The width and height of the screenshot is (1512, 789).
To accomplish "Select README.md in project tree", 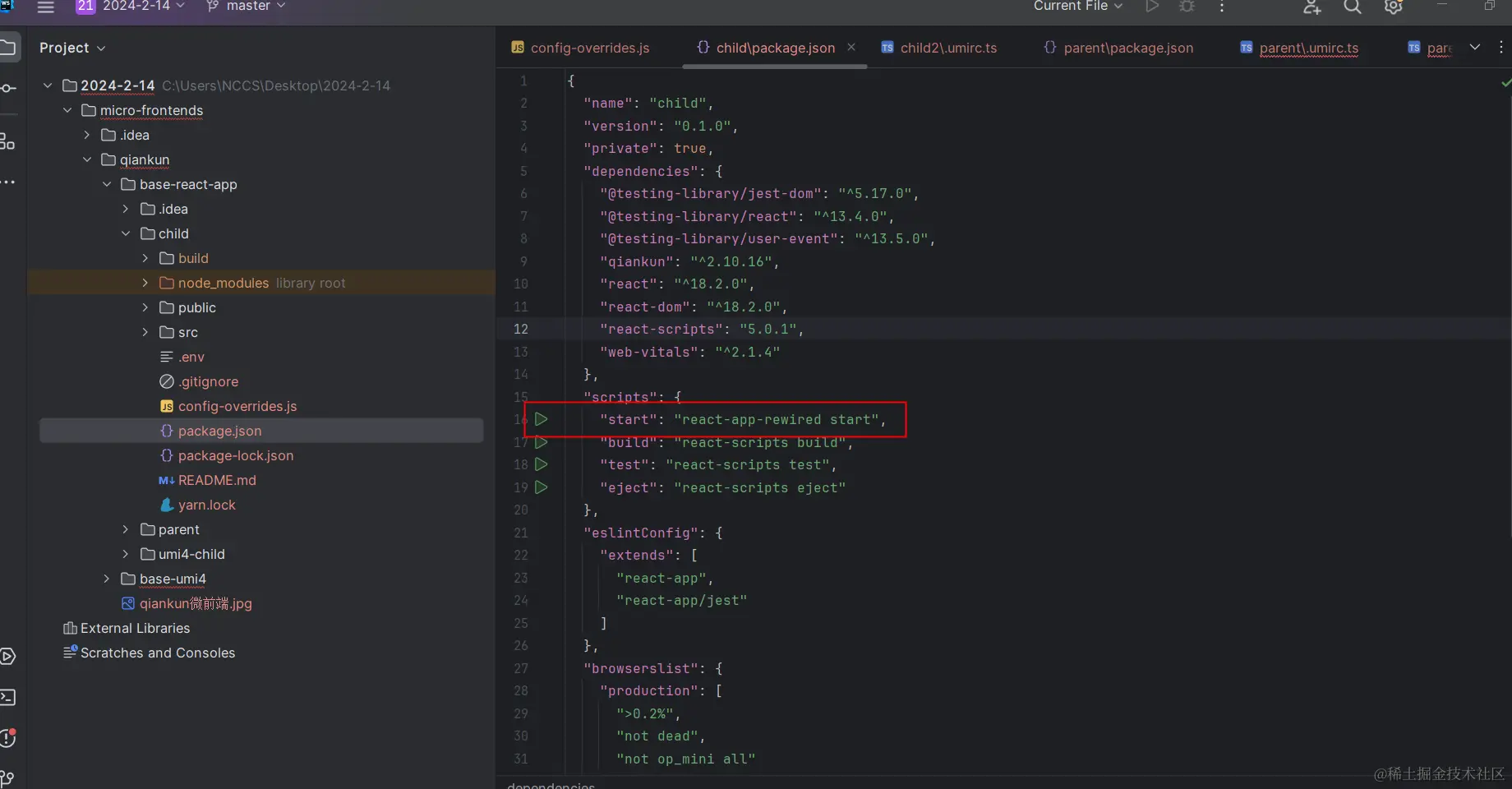I will (x=217, y=480).
